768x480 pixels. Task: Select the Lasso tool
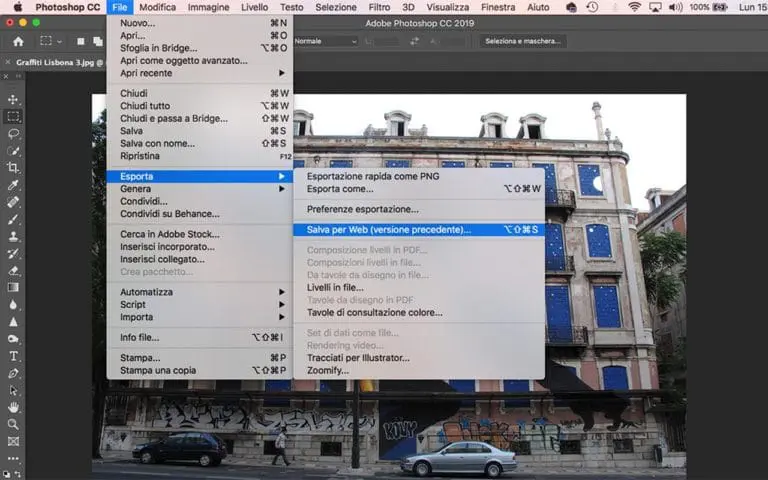(x=13, y=134)
